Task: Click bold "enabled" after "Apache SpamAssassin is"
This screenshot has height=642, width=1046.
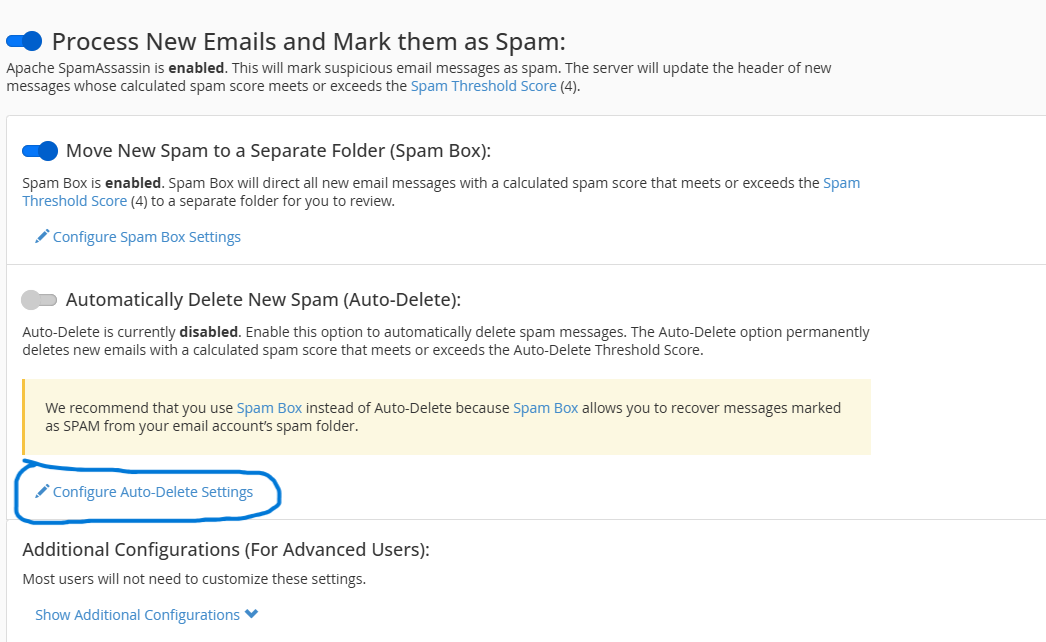Action: tap(195, 68)
